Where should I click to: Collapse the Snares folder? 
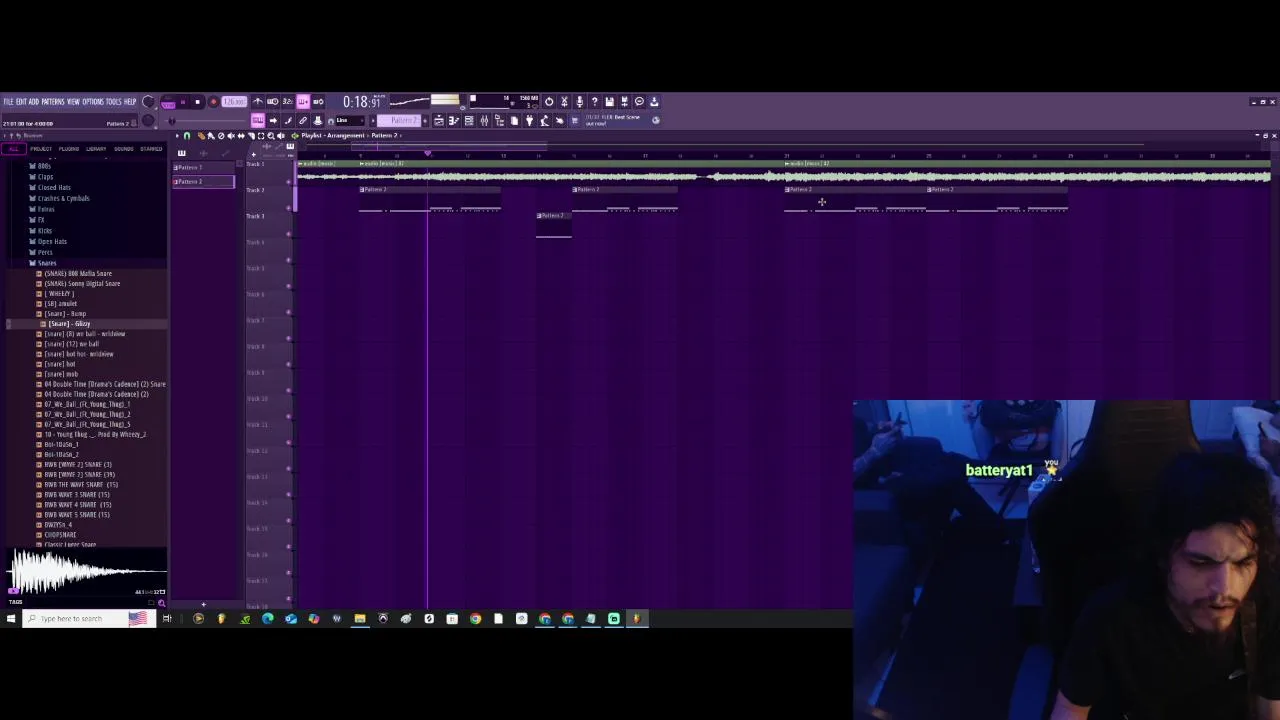pyautogui.click(x=47, y=263)
